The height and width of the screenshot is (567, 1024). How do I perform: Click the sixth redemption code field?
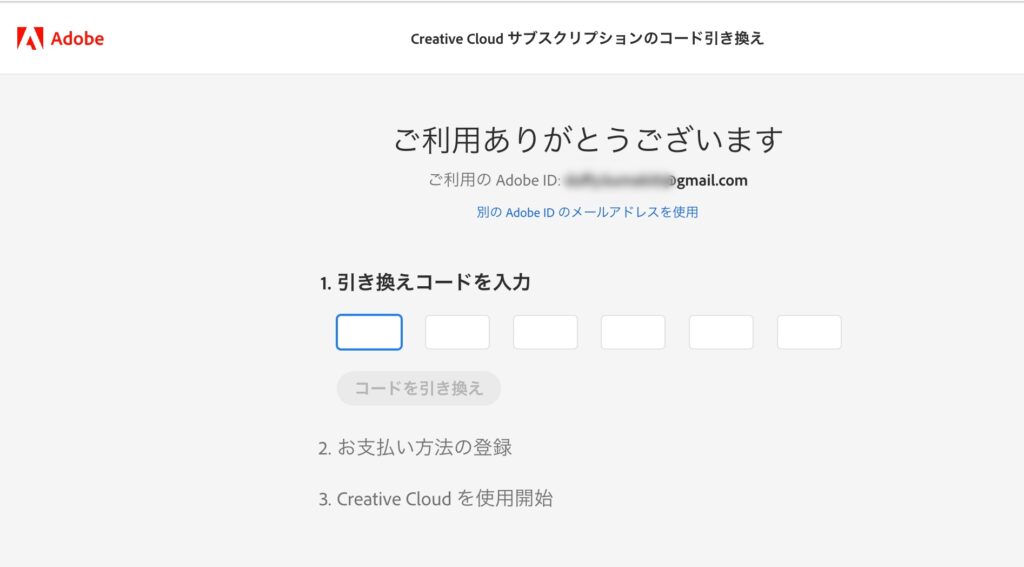pyautogui.click(x=809, y=332)
